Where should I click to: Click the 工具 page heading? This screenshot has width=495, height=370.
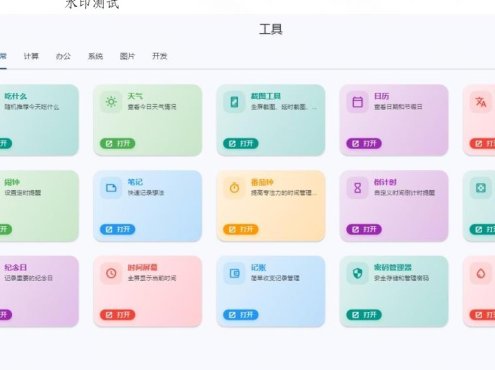[x=271, y=29]
